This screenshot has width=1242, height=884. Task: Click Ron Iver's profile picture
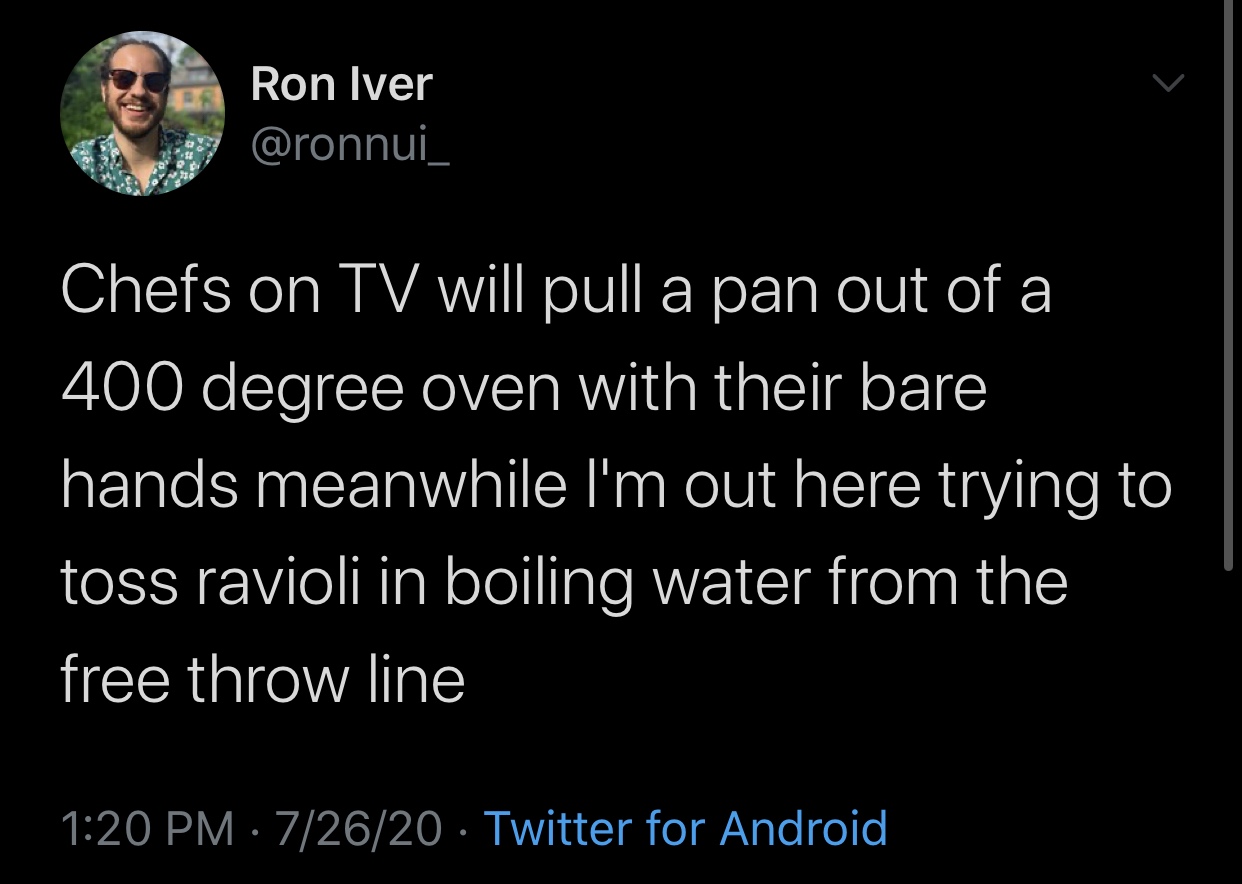click(143, 113)
